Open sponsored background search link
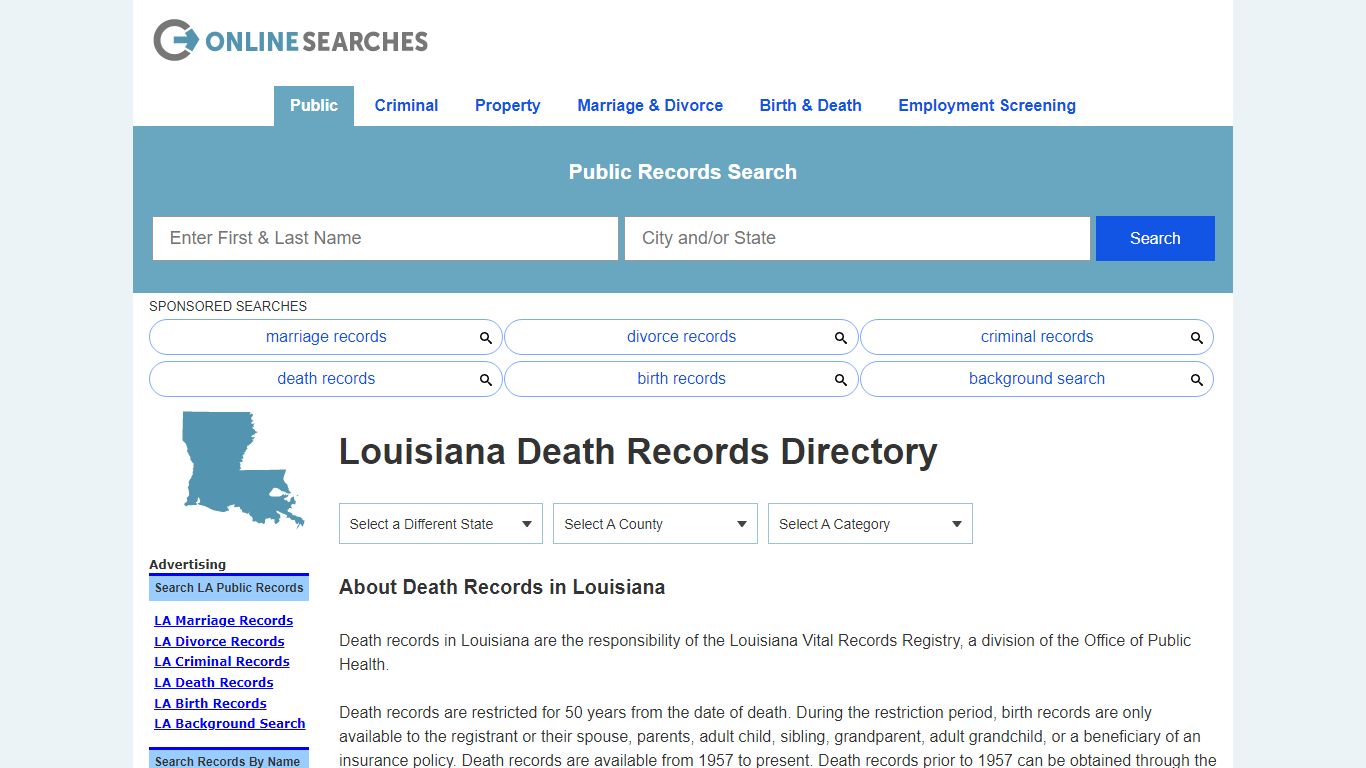Viewport: 1366px width, 768px height. pyautogui.click(x=1037, y=379)
